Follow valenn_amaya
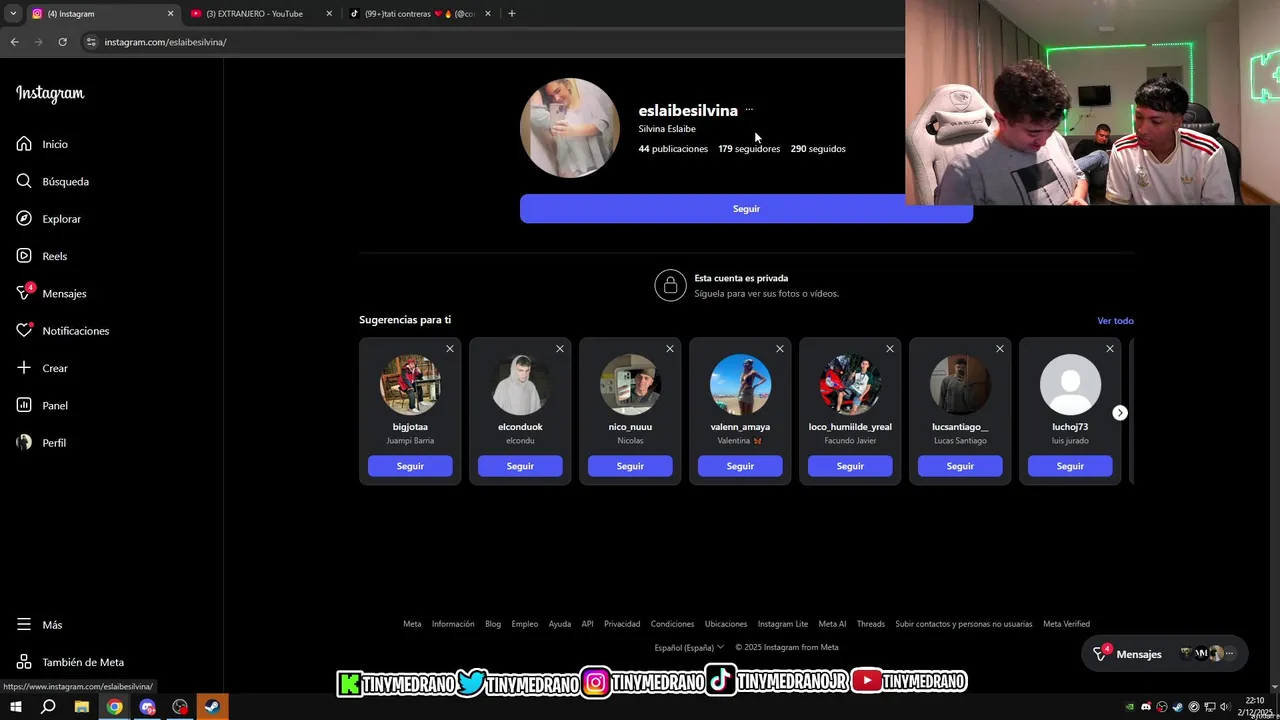 coord(740,466)
